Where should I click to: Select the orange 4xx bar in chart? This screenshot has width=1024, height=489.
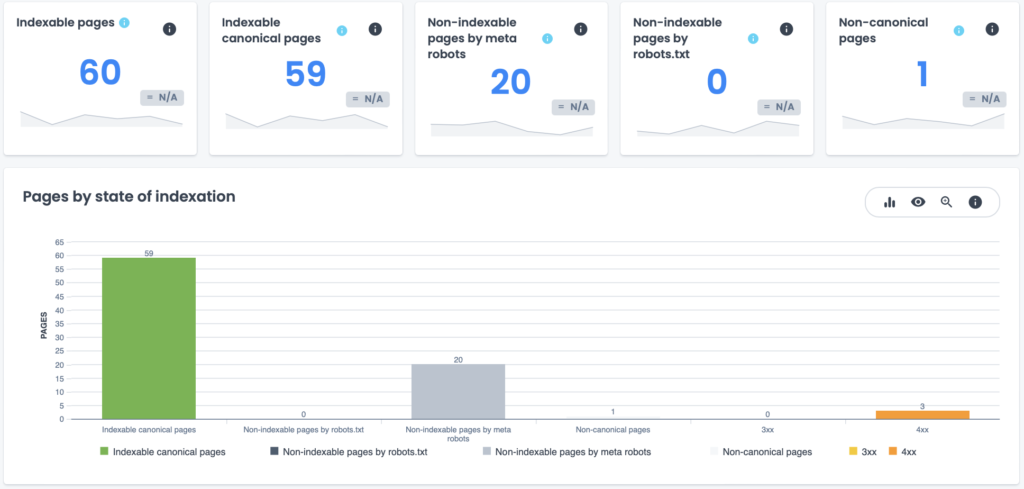922,414
